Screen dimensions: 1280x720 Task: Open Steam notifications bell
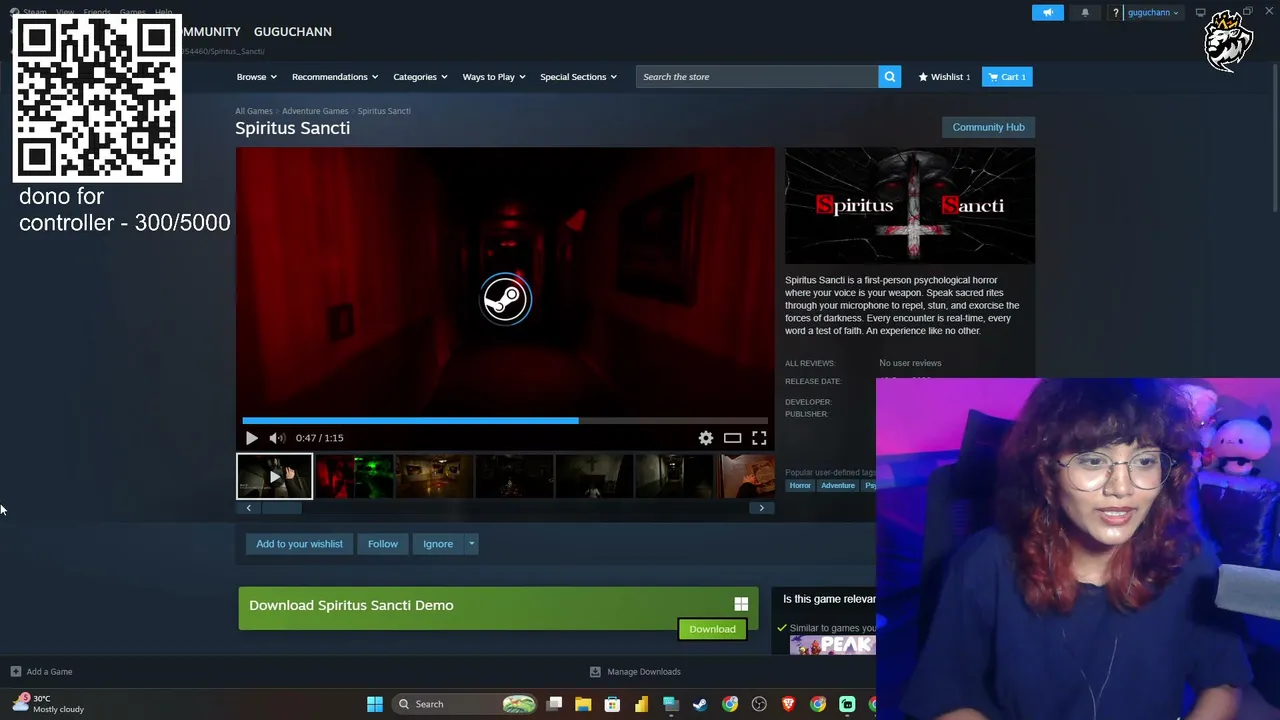coord(1085,13)
